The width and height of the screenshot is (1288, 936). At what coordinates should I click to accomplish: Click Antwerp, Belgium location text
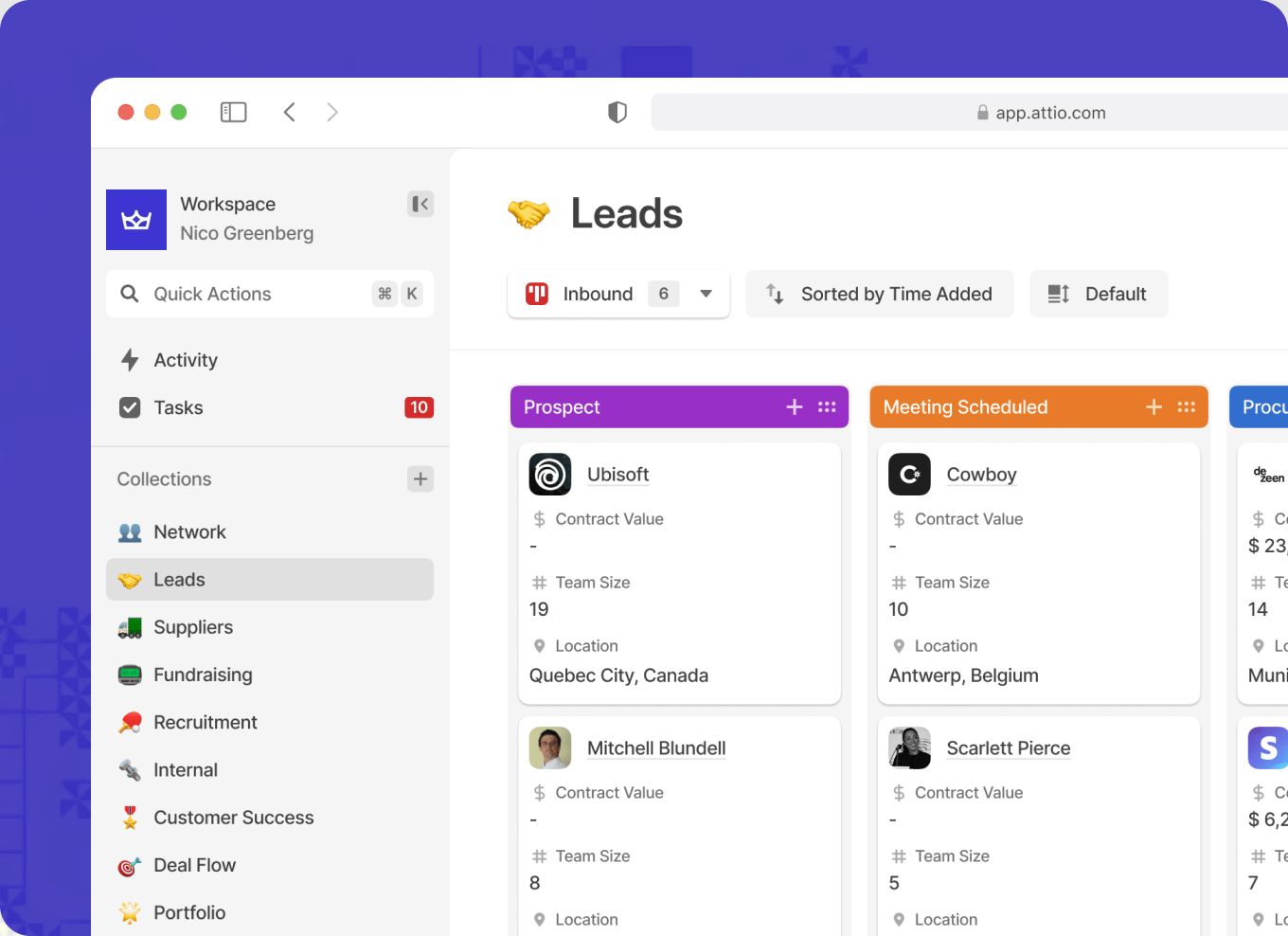[963, 675]
